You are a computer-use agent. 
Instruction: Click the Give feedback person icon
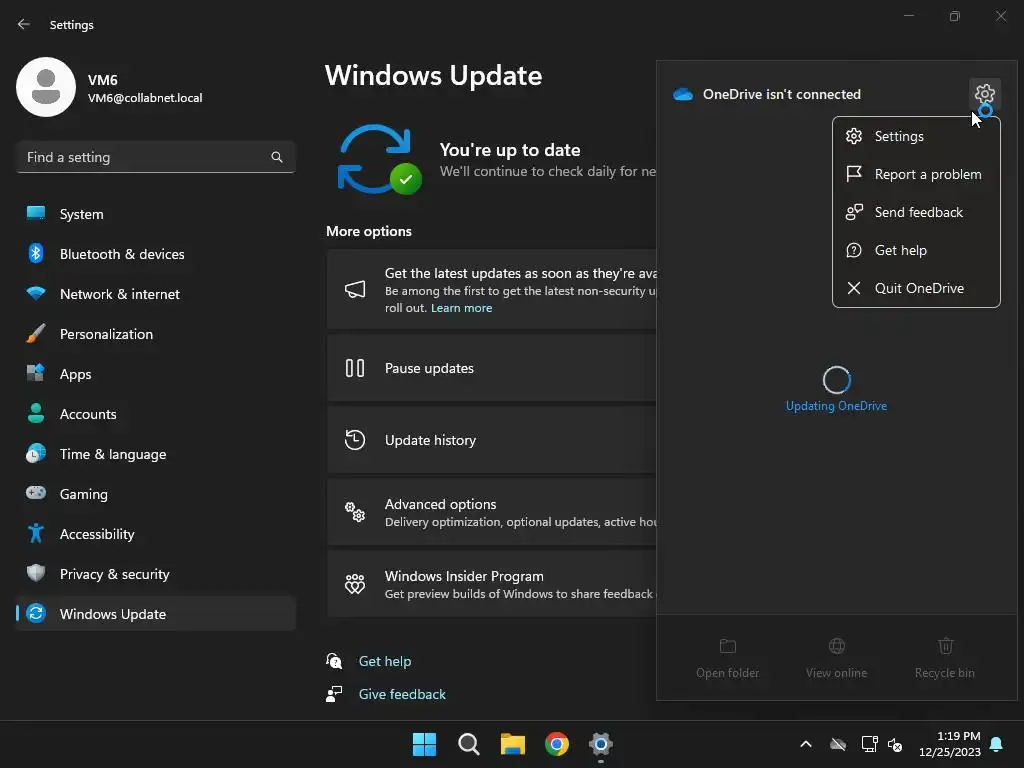click(x=334, y=694)
